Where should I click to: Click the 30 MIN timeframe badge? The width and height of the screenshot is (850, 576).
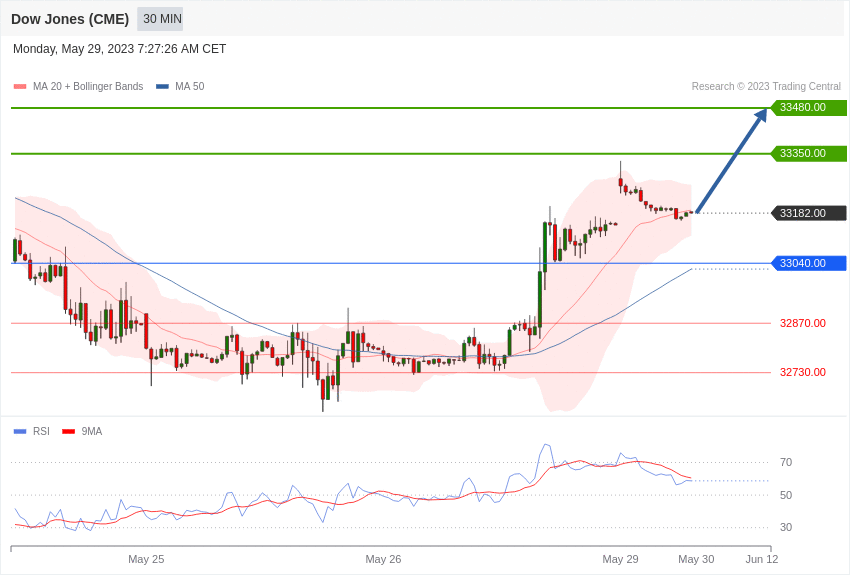point(160,19)
